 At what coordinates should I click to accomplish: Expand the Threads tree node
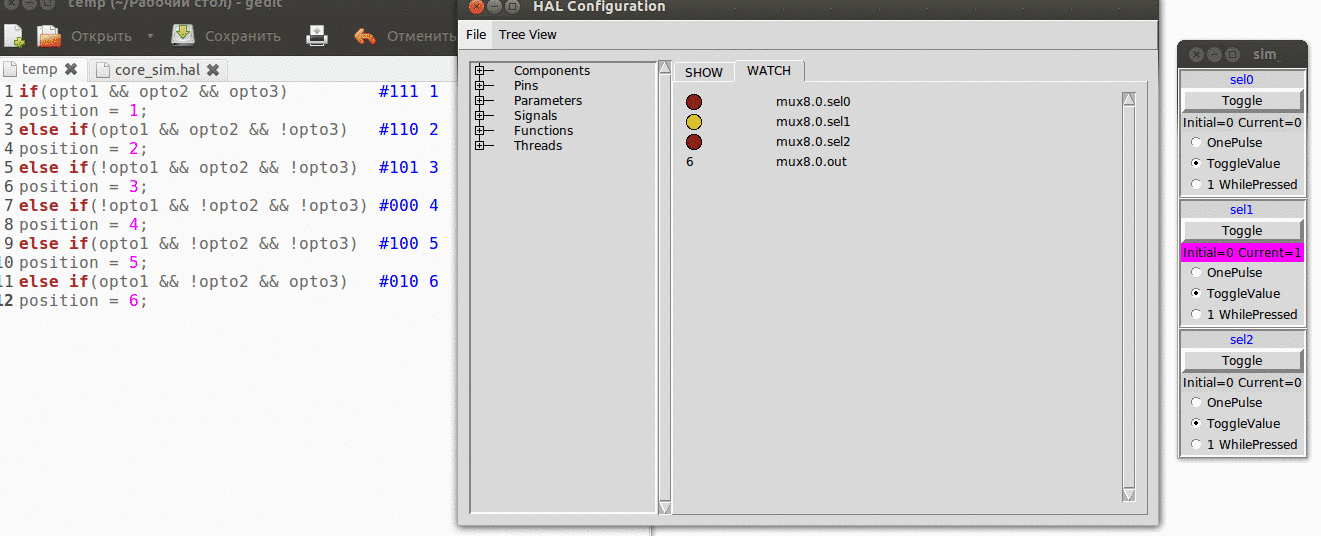coord(480,146)
